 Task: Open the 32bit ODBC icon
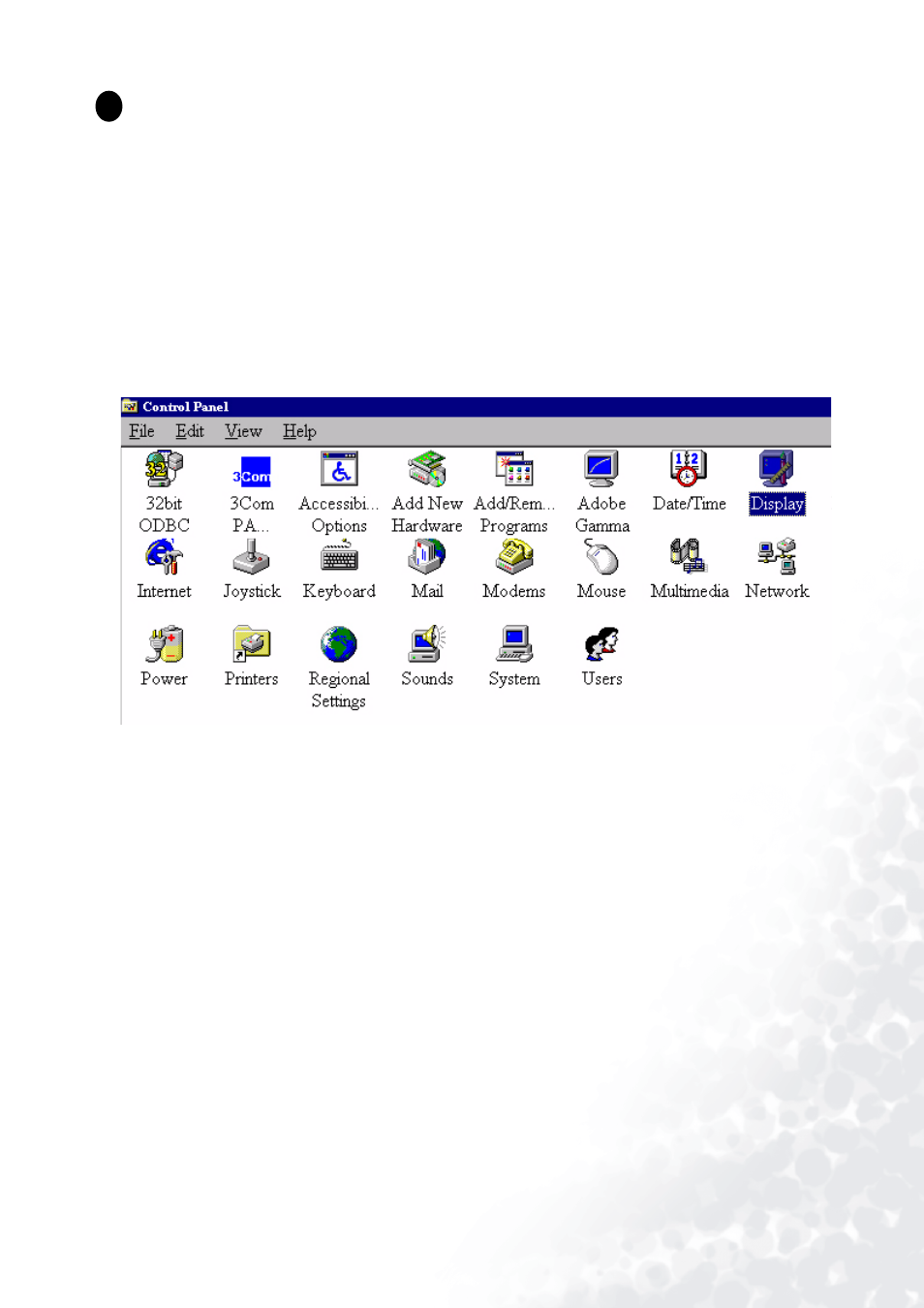click(164, 470)
